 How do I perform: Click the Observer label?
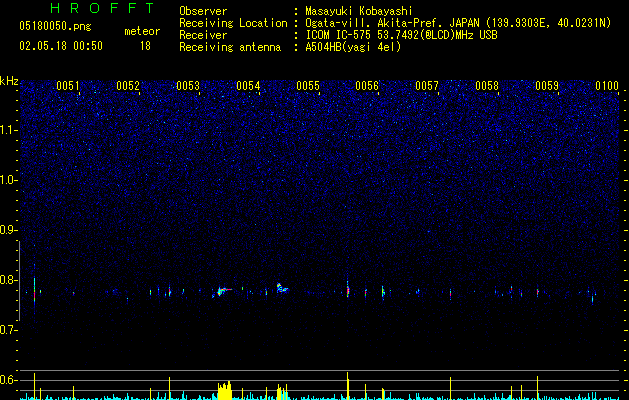(203, 11)
